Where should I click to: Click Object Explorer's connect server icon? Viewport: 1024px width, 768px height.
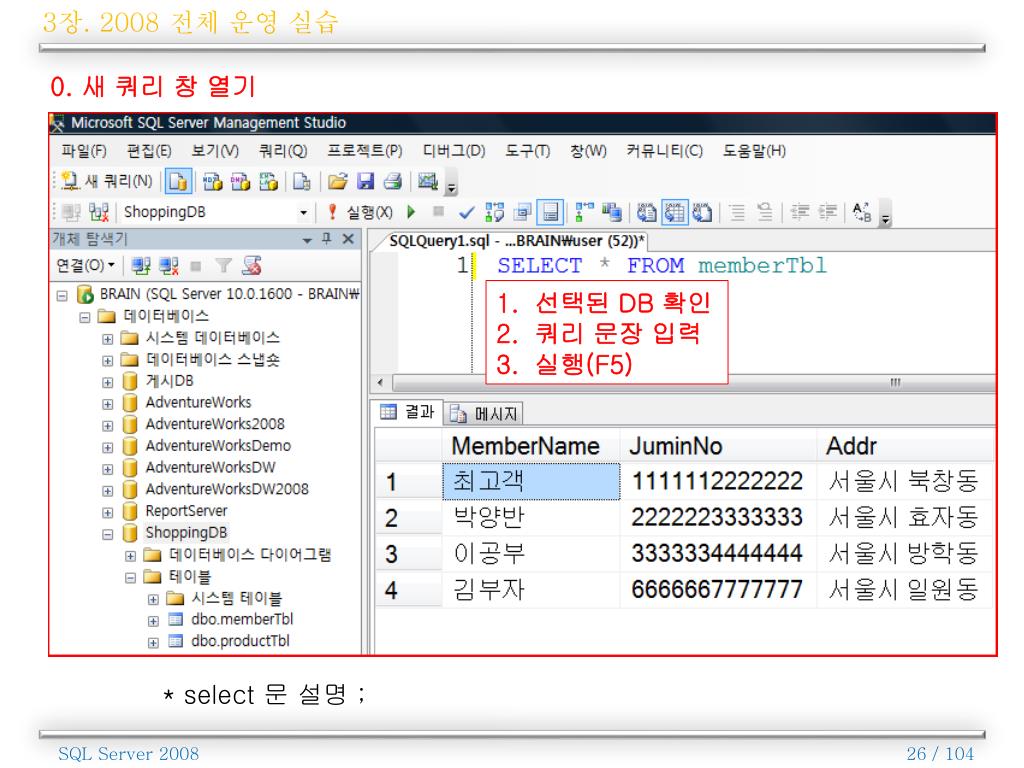pos(141,266)
